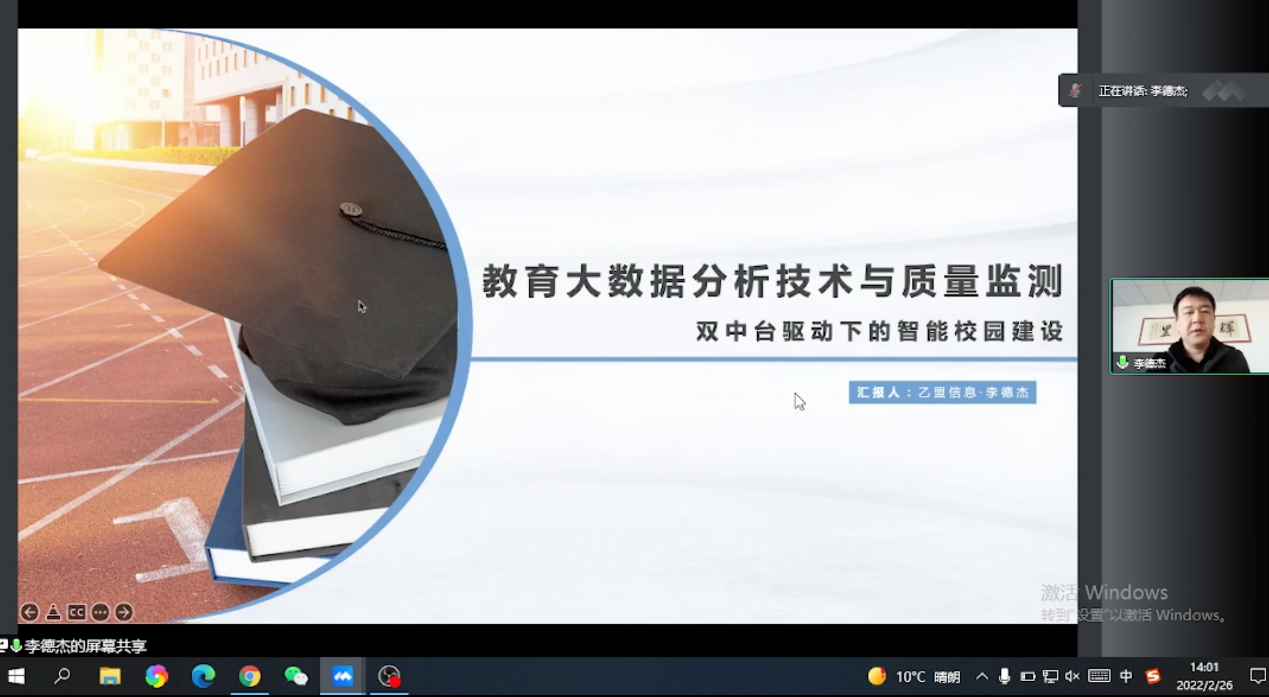Click the green mic icon on 李德杰's video
Screen dimensions: 1269x697
[1123, 363]
